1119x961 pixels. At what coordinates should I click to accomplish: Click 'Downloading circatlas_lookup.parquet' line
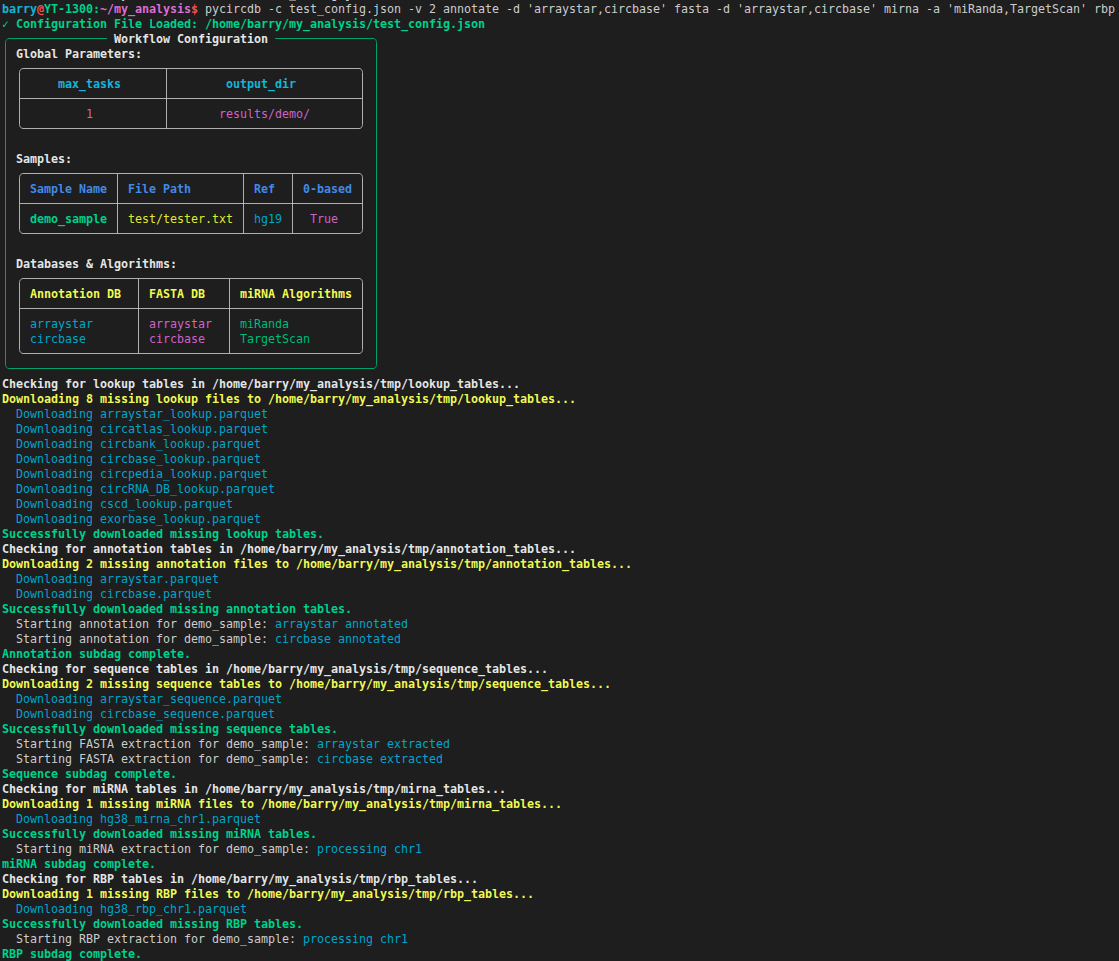[141, 429]
